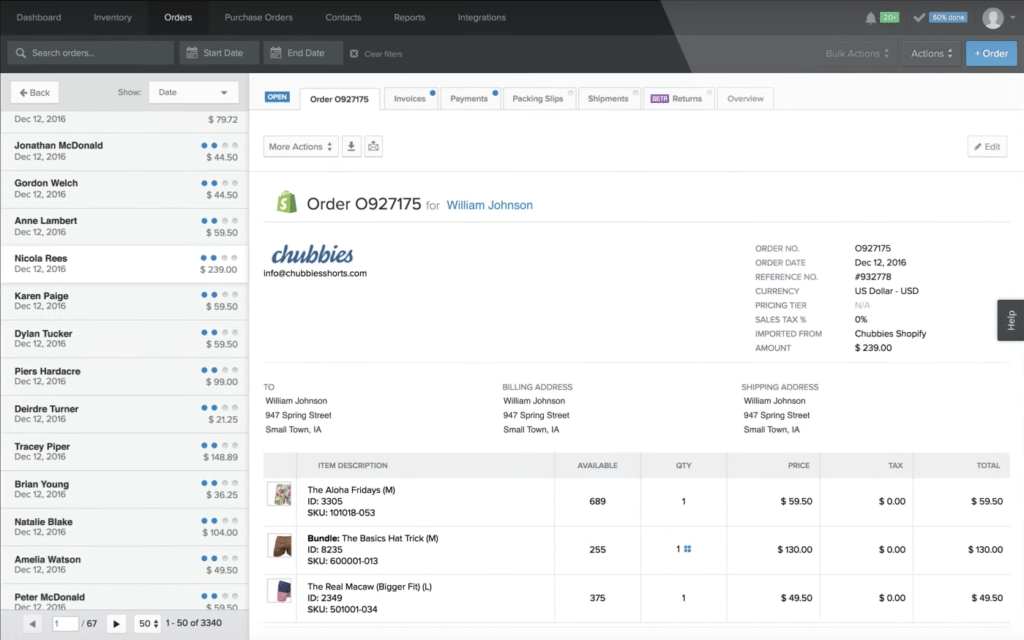Click the OPEN status badge
This screenshot has height=640, width=1024.
pos(277,97)
